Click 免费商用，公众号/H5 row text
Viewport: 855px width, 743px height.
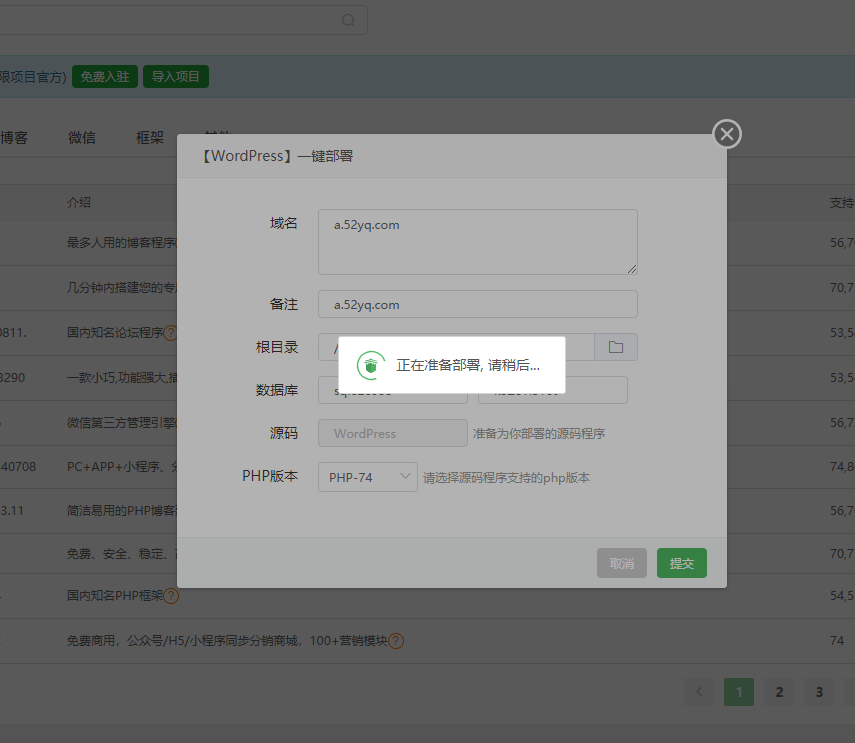(227, 641)
